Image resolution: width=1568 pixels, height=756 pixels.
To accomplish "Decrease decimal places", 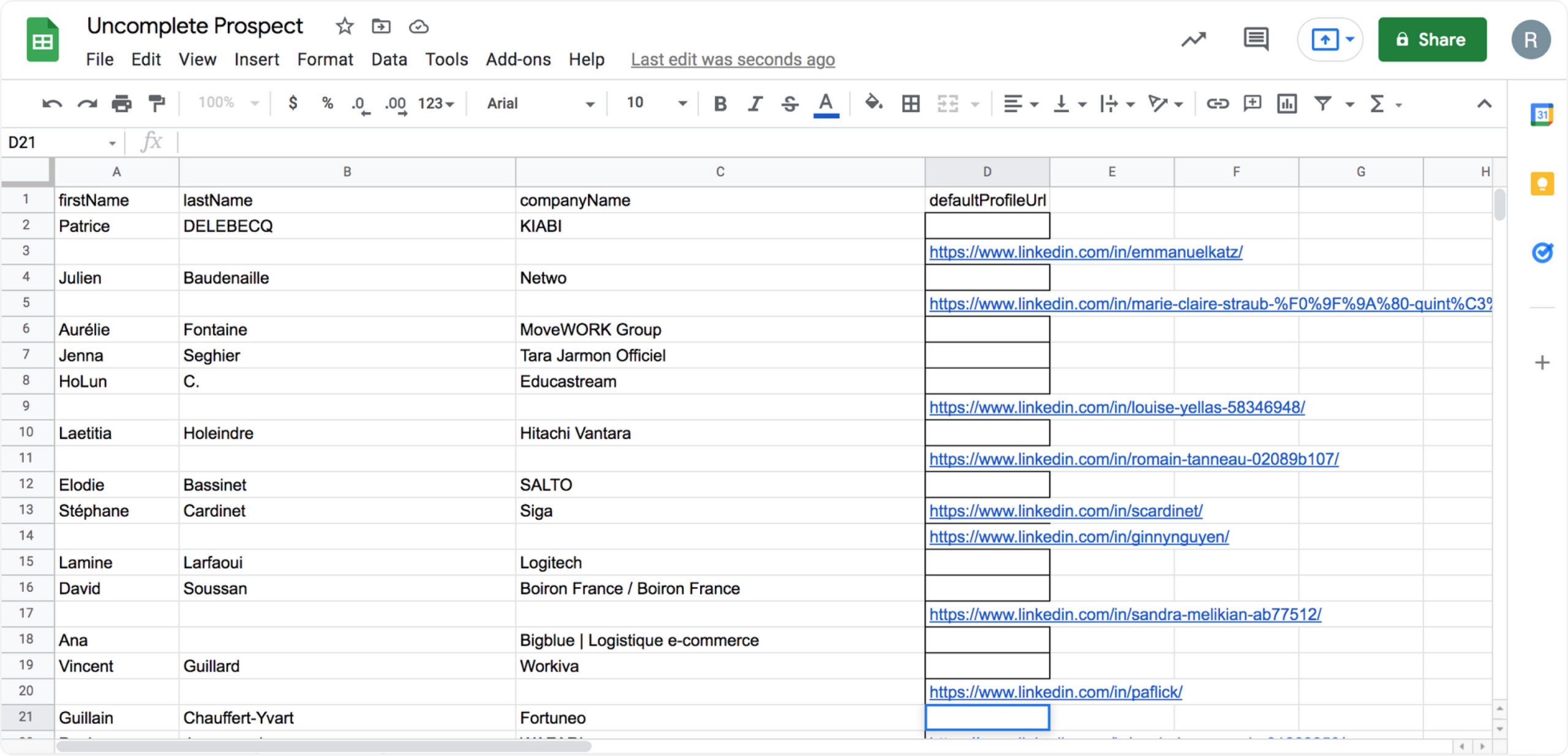I will [361, 104].
